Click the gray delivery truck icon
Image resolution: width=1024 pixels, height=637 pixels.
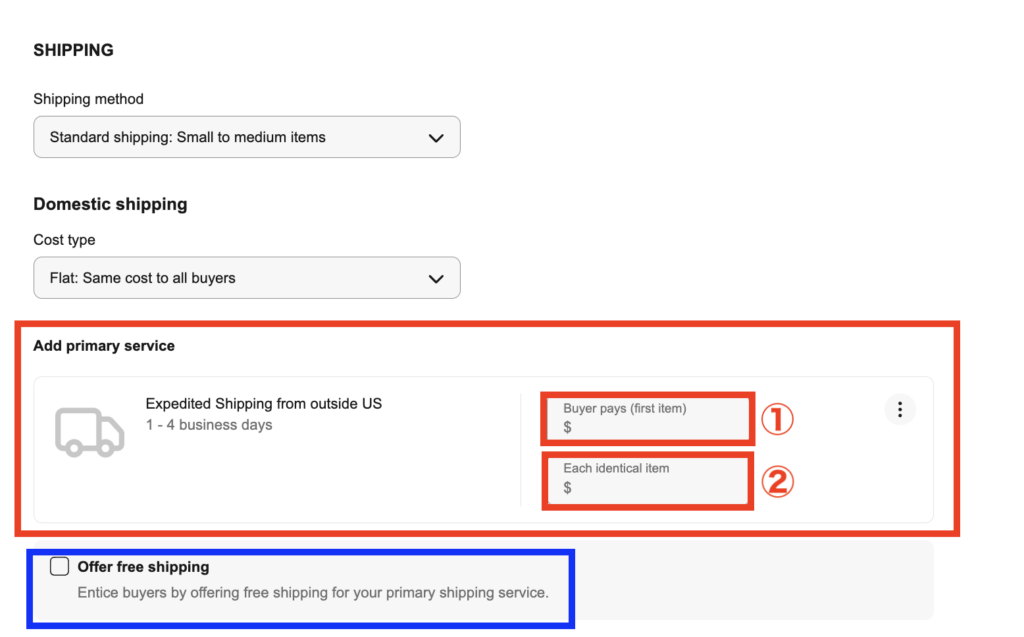click(89, 432)
